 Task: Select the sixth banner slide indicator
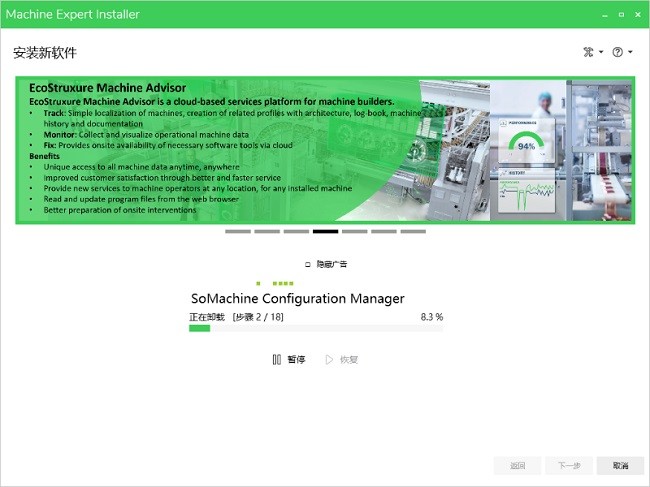point(384,231)
